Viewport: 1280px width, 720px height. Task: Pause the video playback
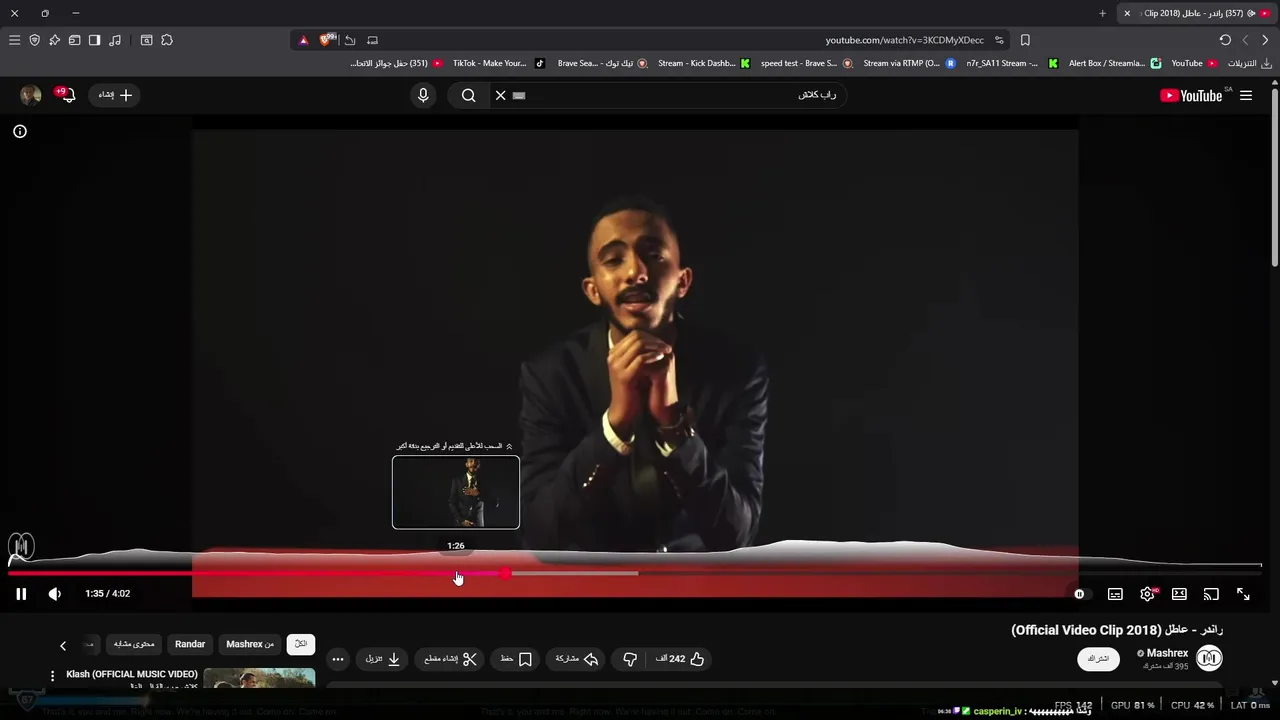(21, 594)
